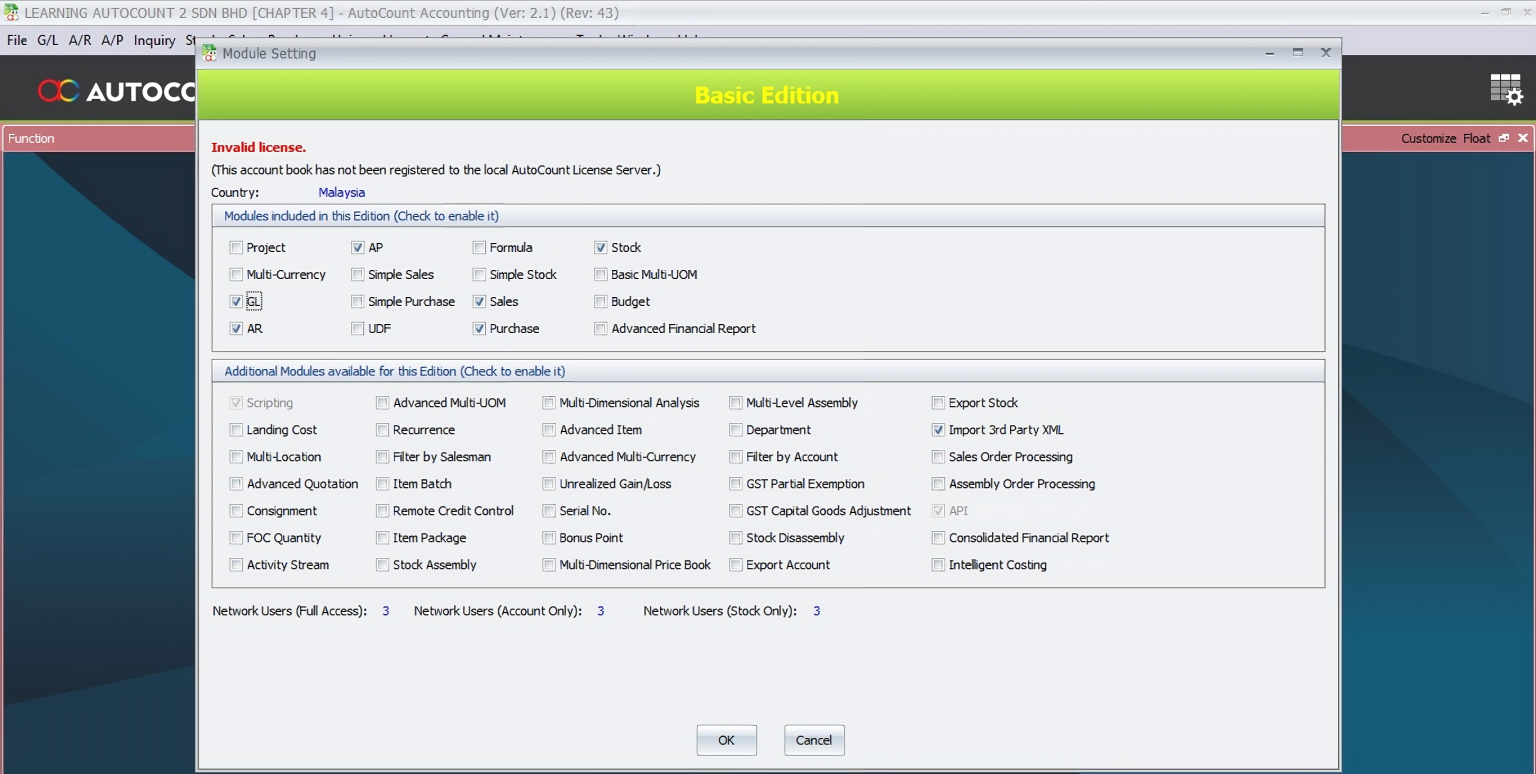This screenshot has width=1536, height=774.
Task: Check the Multi-Currency module
Action: (x=236, y=274)
